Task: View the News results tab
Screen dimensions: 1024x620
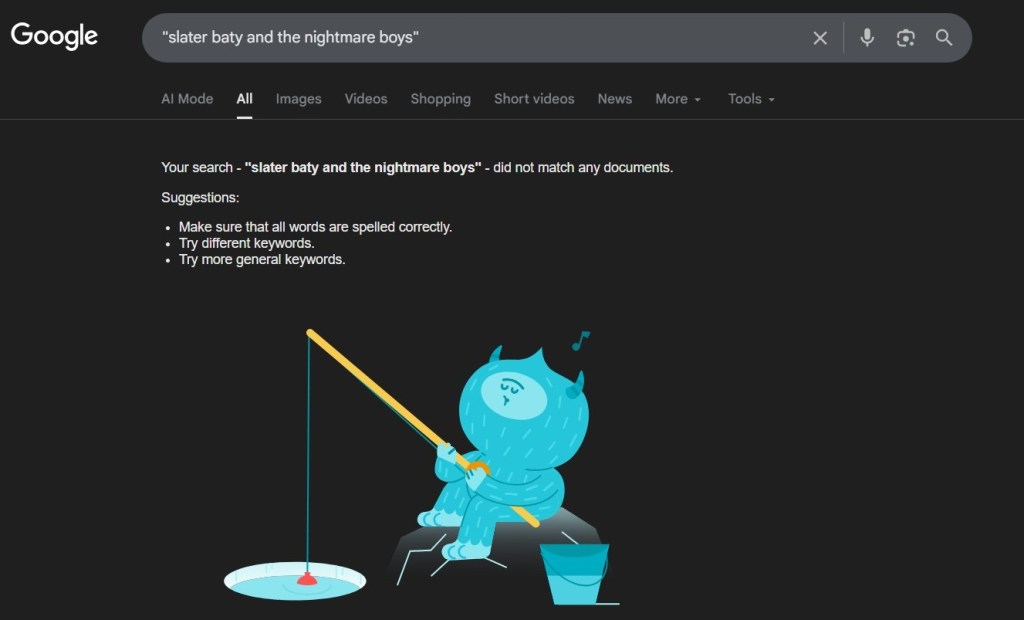Action: [614, 99]
